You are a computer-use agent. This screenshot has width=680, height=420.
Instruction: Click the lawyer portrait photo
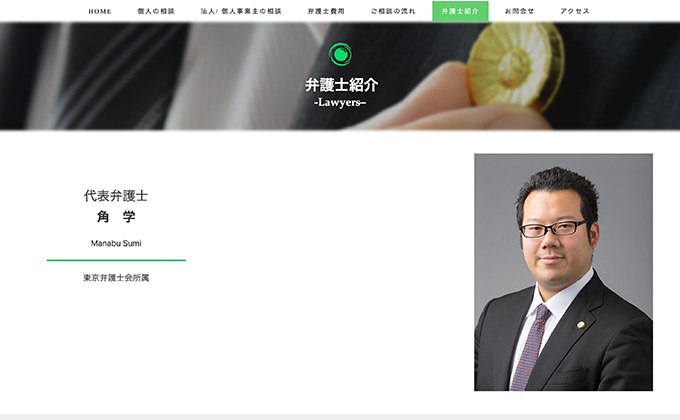[563, 272]
